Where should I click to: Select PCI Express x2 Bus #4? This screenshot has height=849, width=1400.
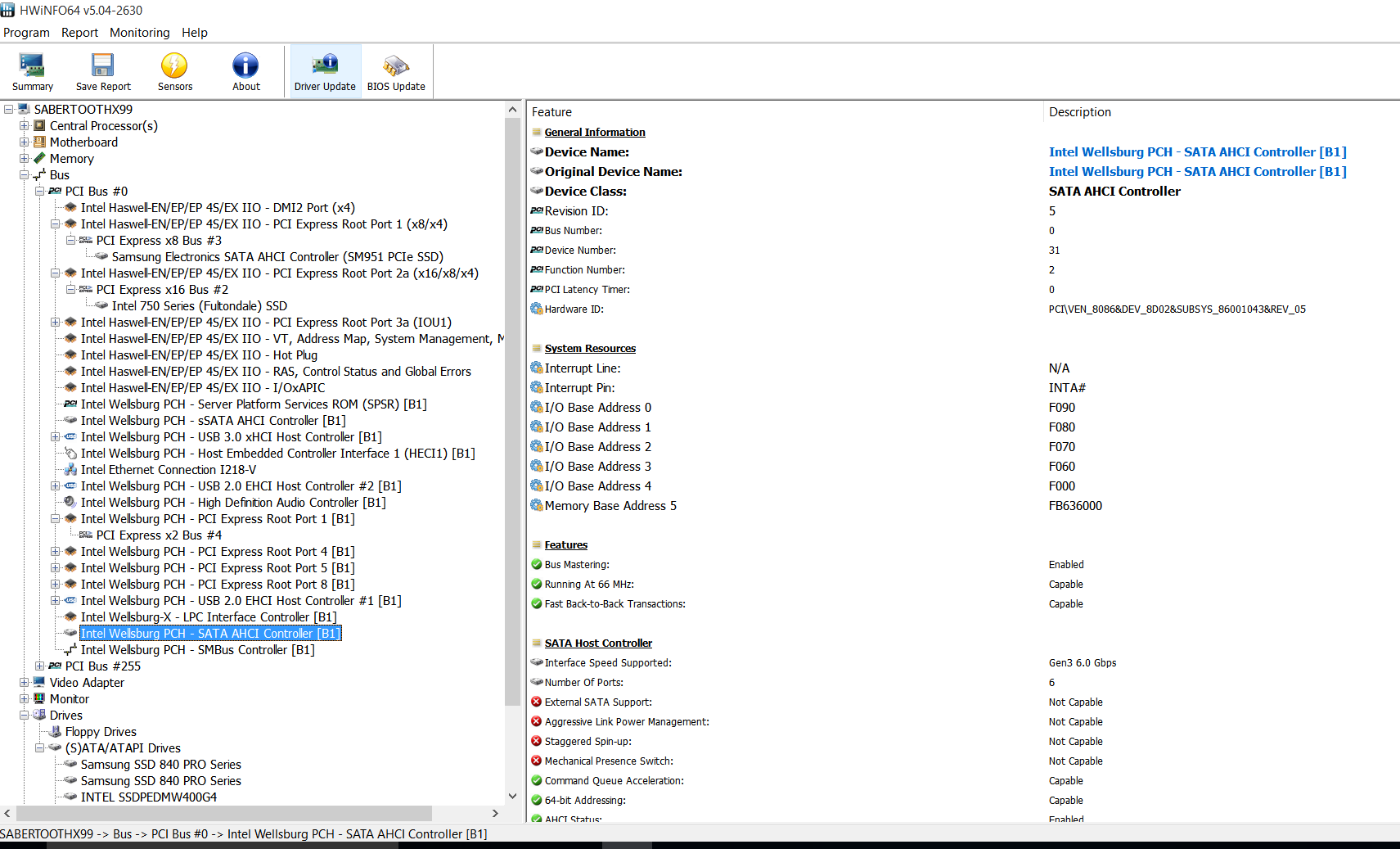[x=159, y=535]
